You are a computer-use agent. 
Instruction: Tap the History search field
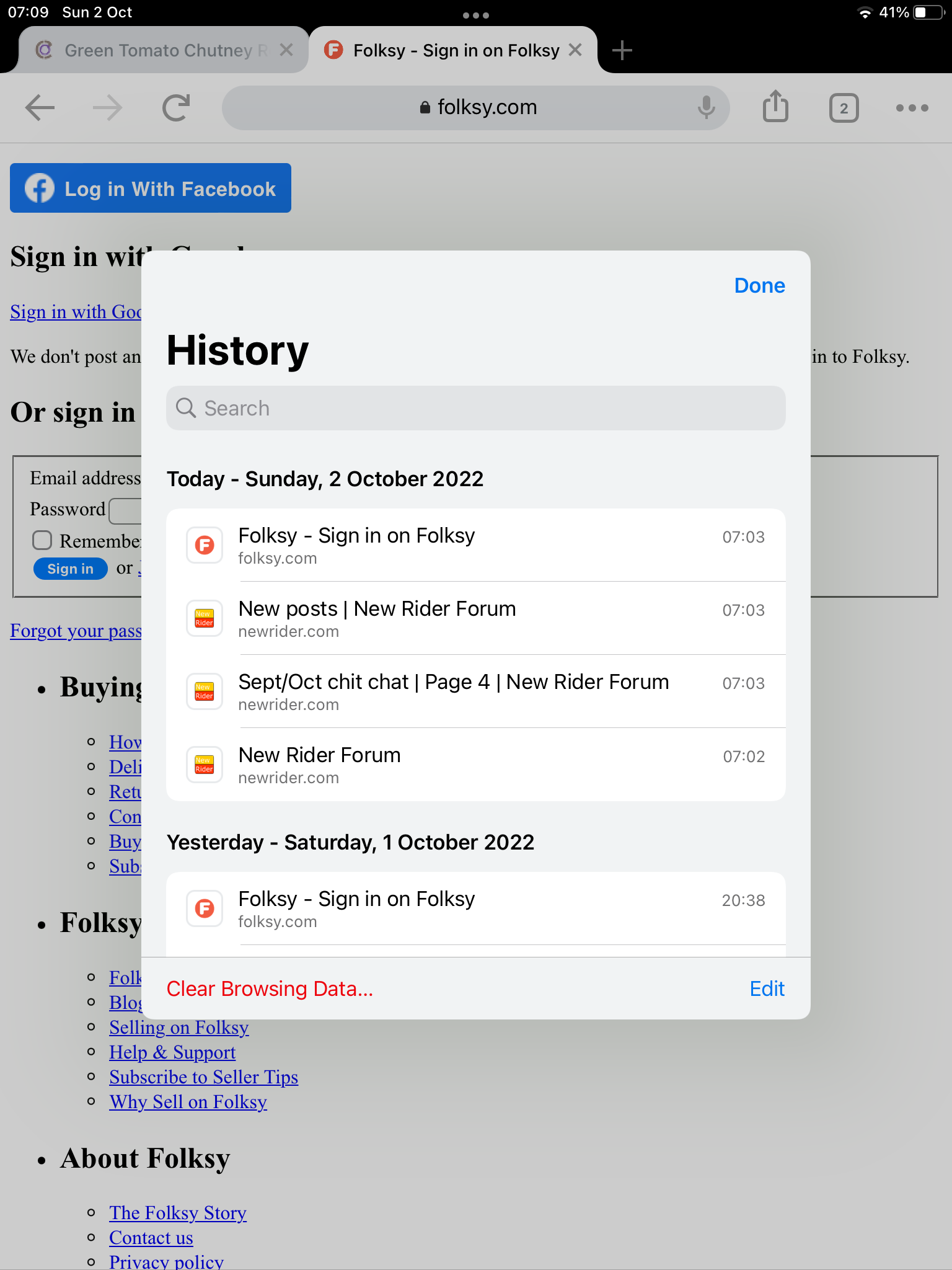click(x=476, y=408)
